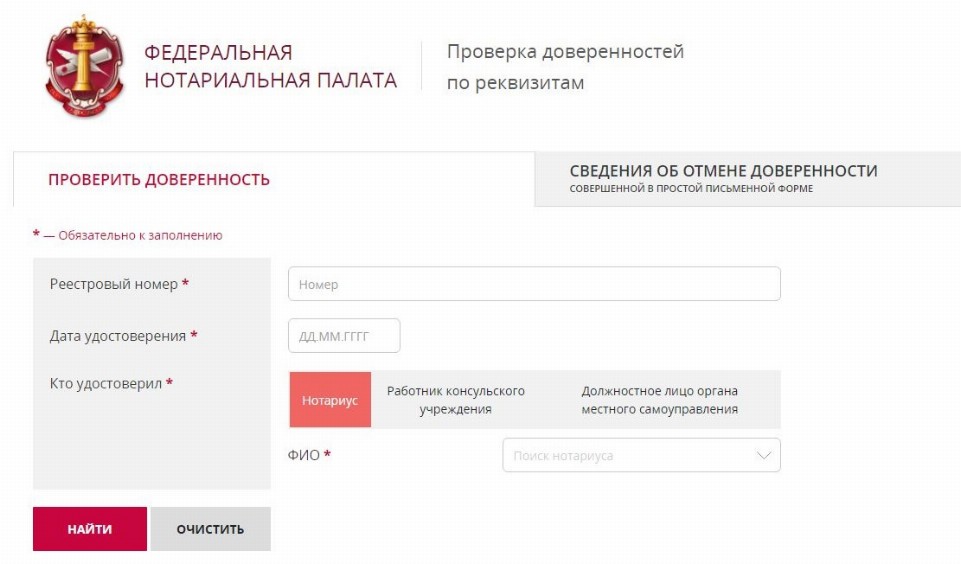Viewport: 961px width, 564px height.
Task: Click the ФИО label
Action: click(304, 455)
